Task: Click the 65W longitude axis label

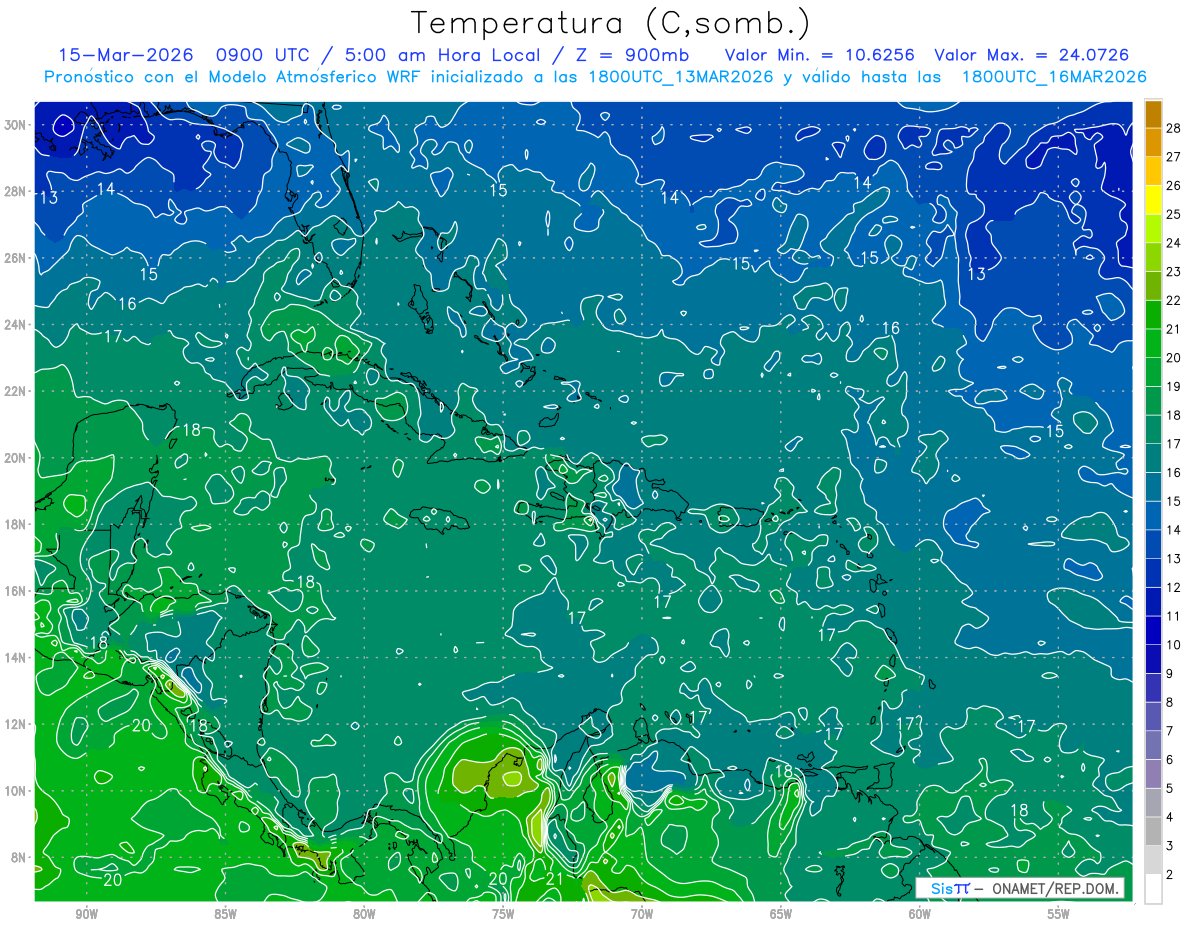Action: [x=781, y=914]
